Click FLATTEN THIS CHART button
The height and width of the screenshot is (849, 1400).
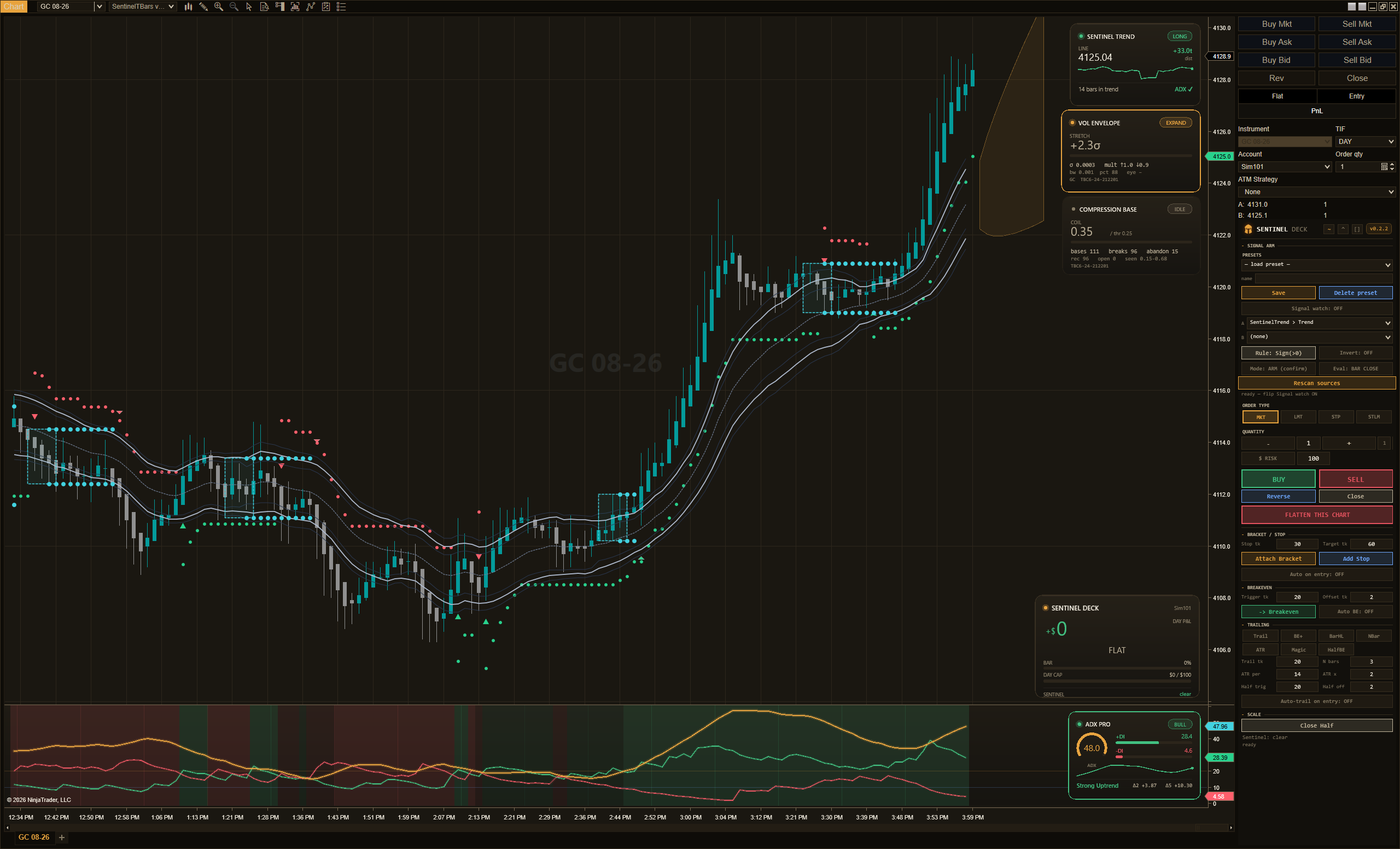[x=1316, y=515]
